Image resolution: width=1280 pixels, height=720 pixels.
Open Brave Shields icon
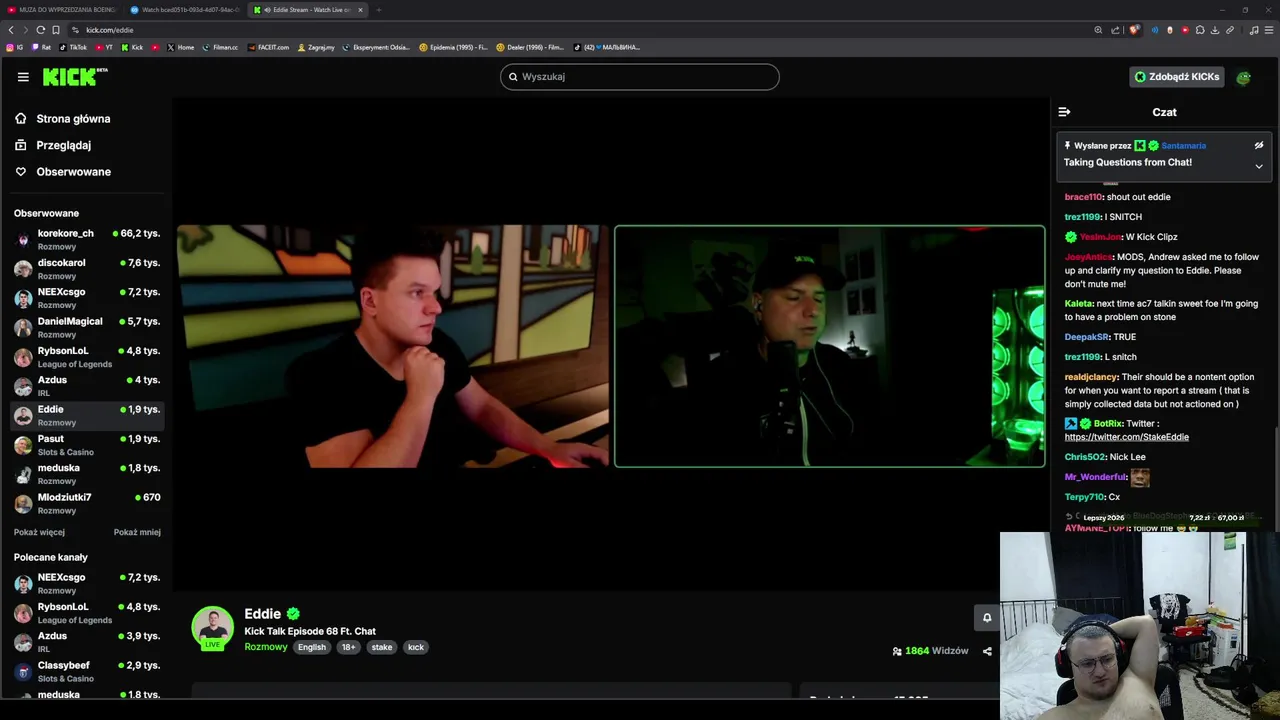tap(1134, 30)
